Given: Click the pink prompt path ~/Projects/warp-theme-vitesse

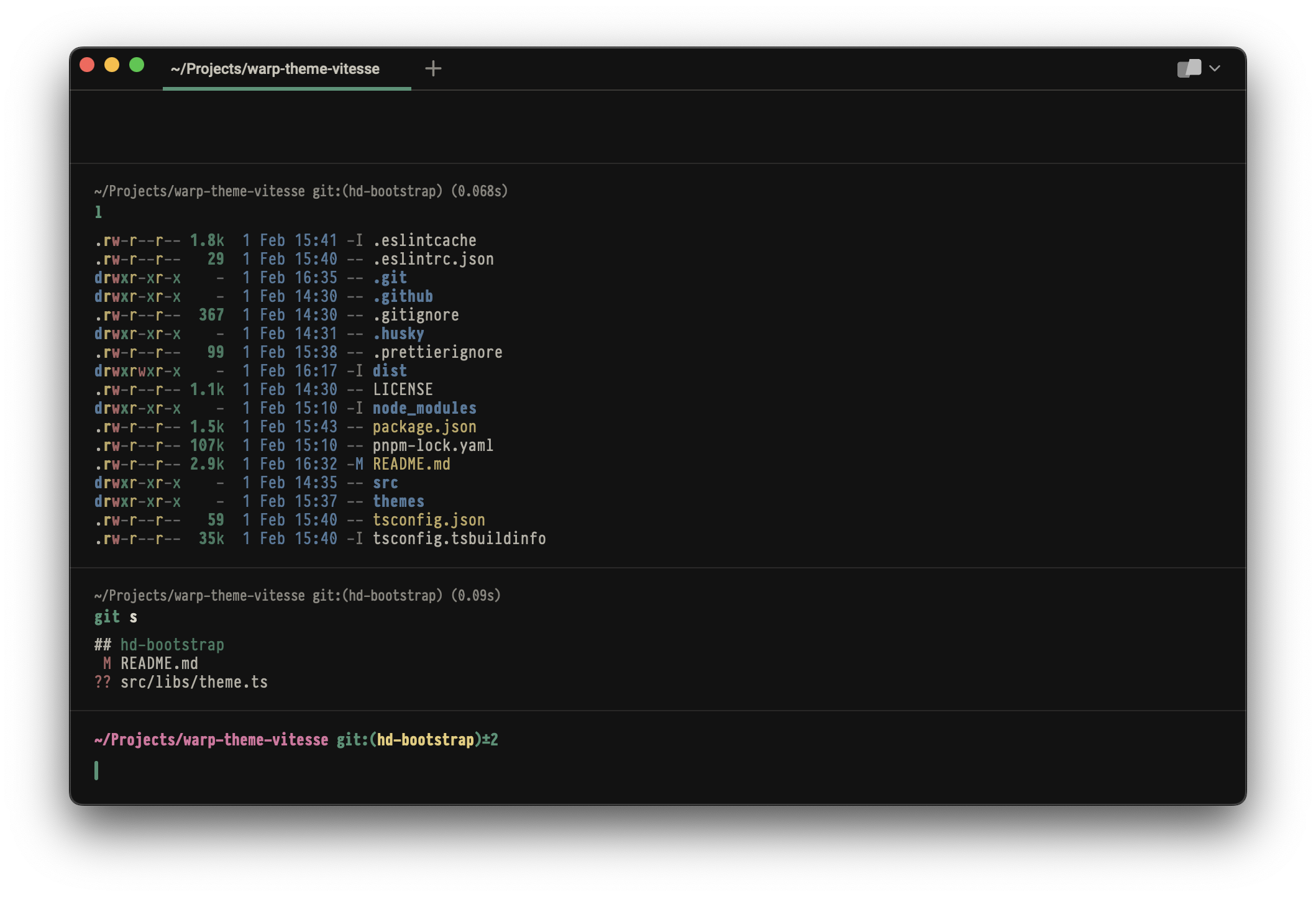Looking at the screenshot, I should point(211,740).
